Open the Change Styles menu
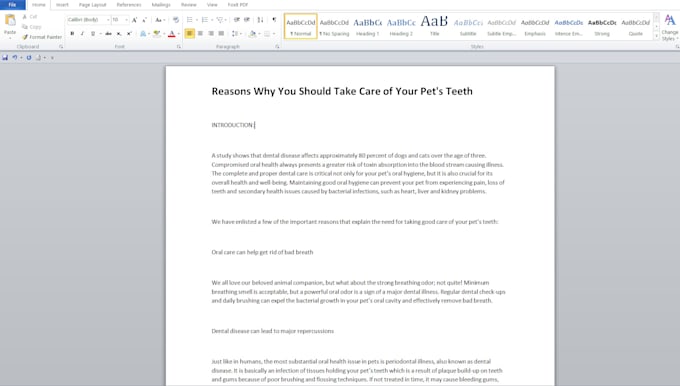 (670, 27)
